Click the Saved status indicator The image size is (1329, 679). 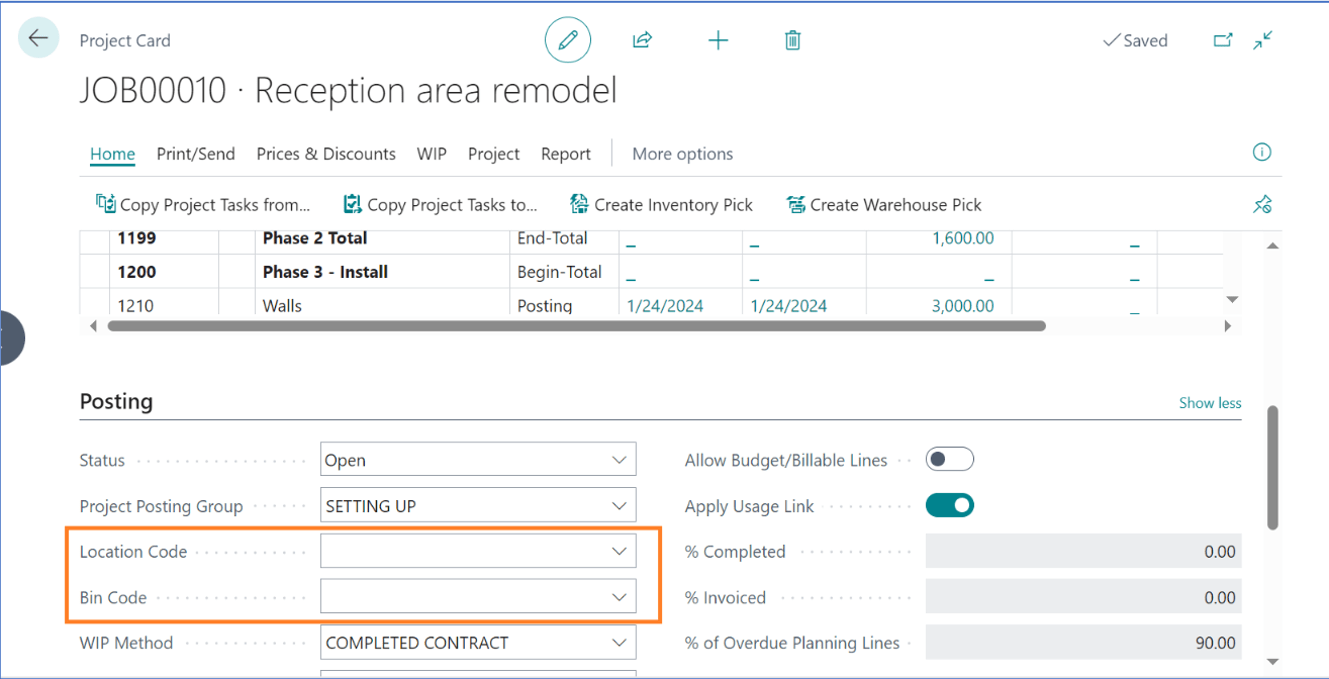pos(1135,40)
